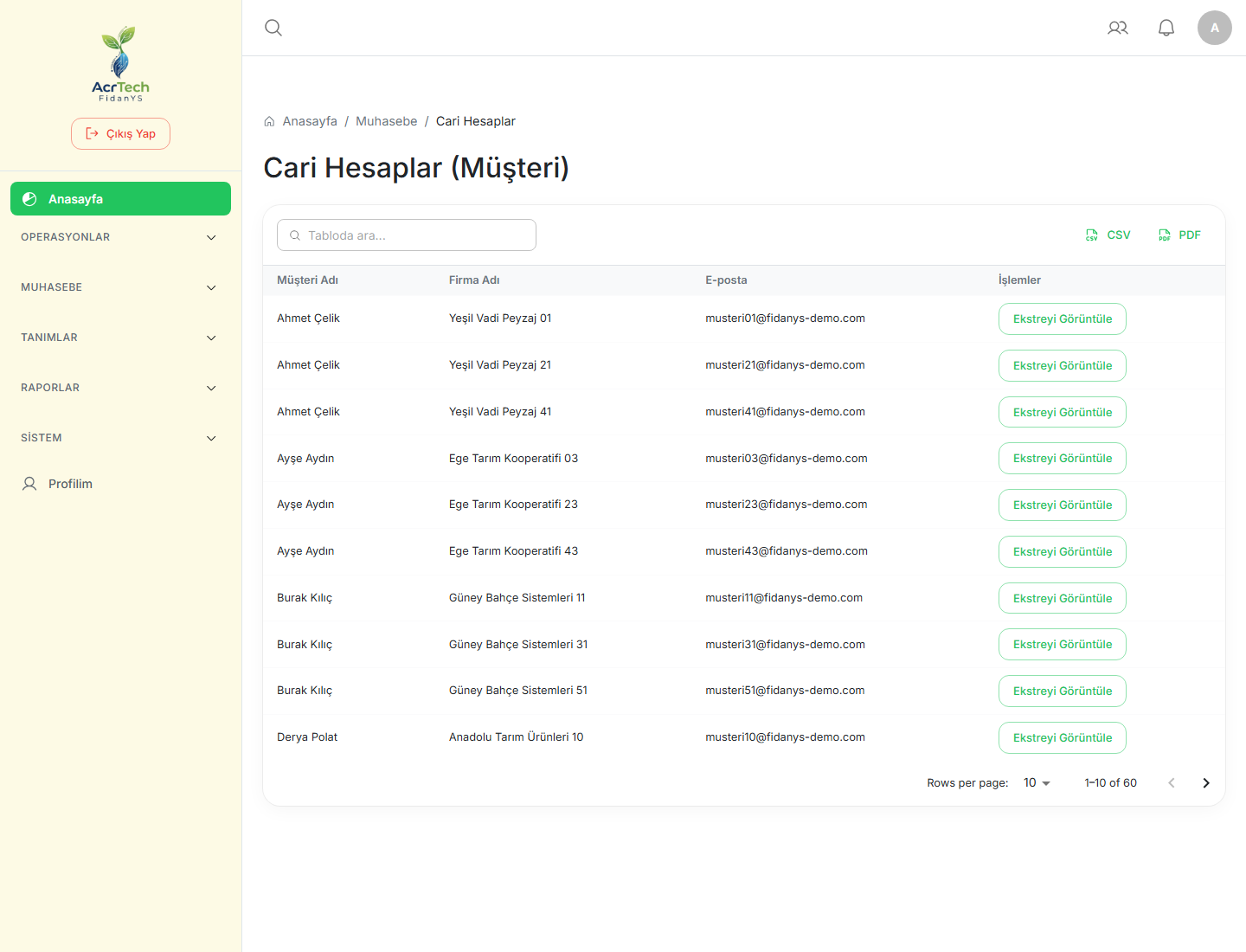Click Cari Hesaplar breadcrumb item

pos(476,121)
